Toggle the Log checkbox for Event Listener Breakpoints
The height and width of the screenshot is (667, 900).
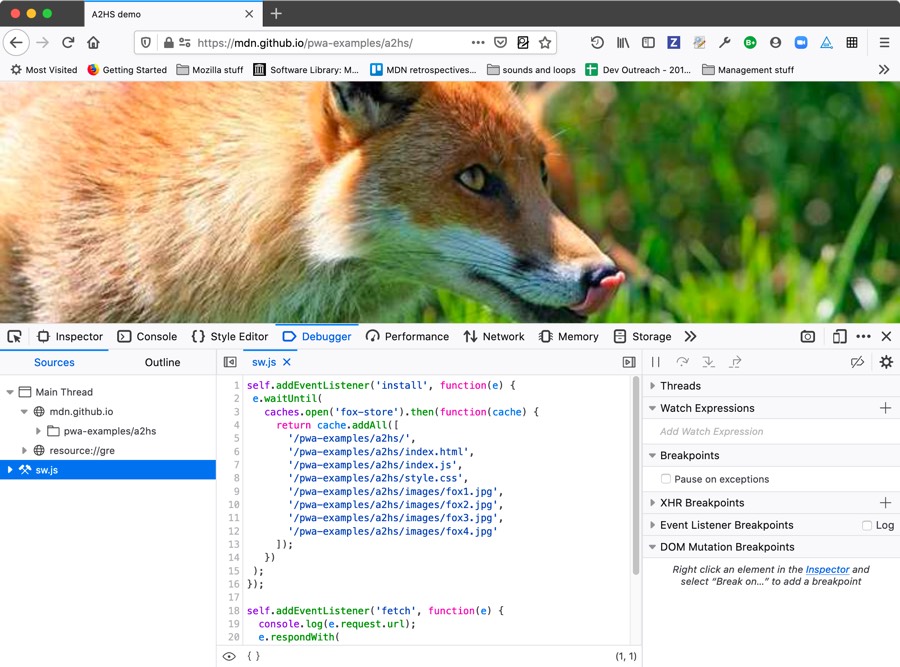(x=866, y=524)
